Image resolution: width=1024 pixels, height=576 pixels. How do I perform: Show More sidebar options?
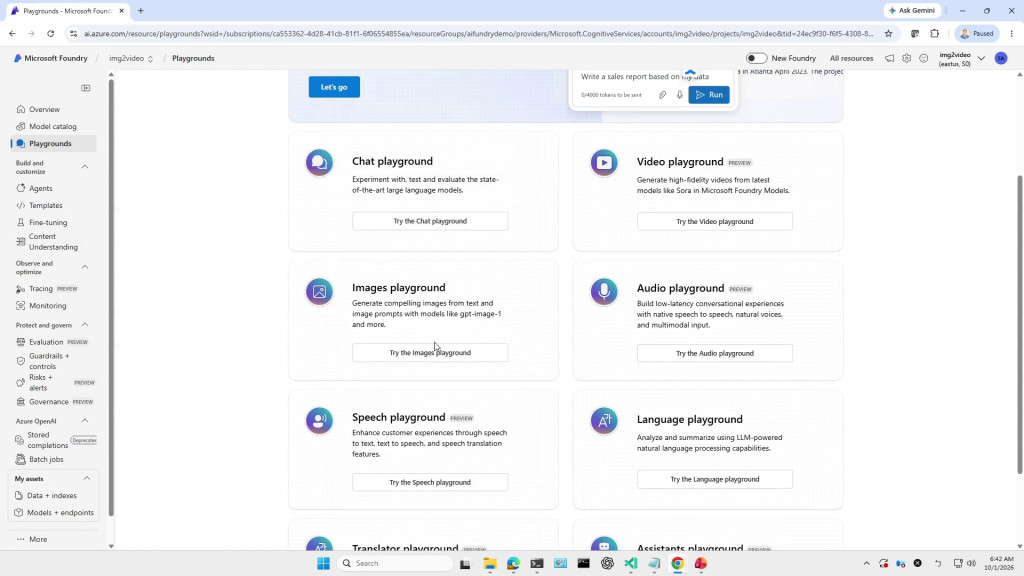pos(32,539)
